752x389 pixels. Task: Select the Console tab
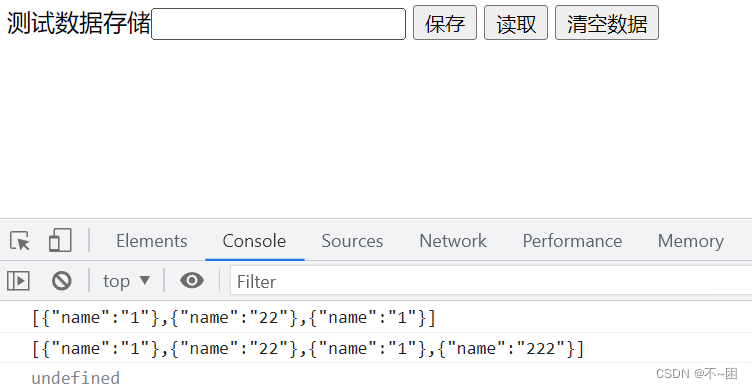pos(254,241)
